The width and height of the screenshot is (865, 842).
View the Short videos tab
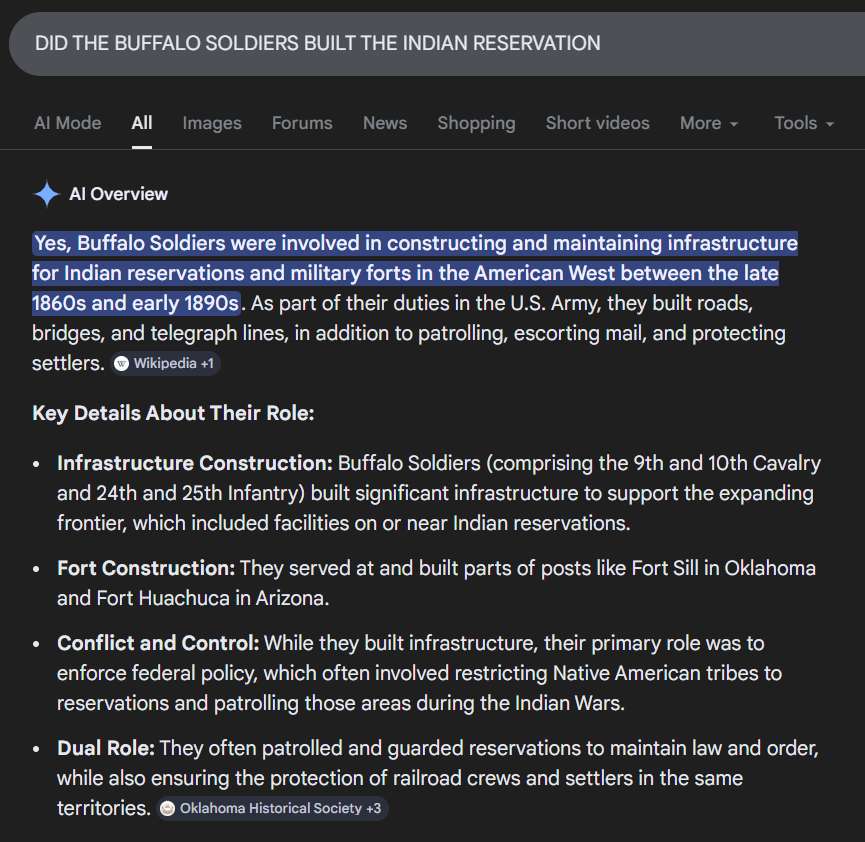tap(597, 123)
